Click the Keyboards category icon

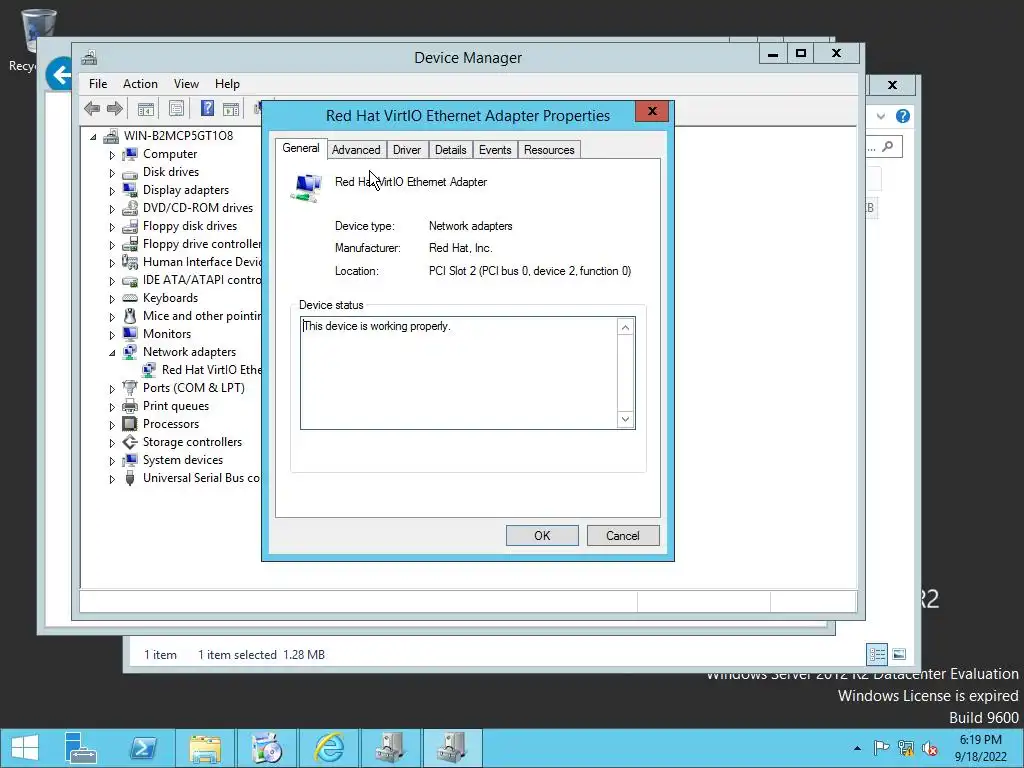(x=130, y=298)
